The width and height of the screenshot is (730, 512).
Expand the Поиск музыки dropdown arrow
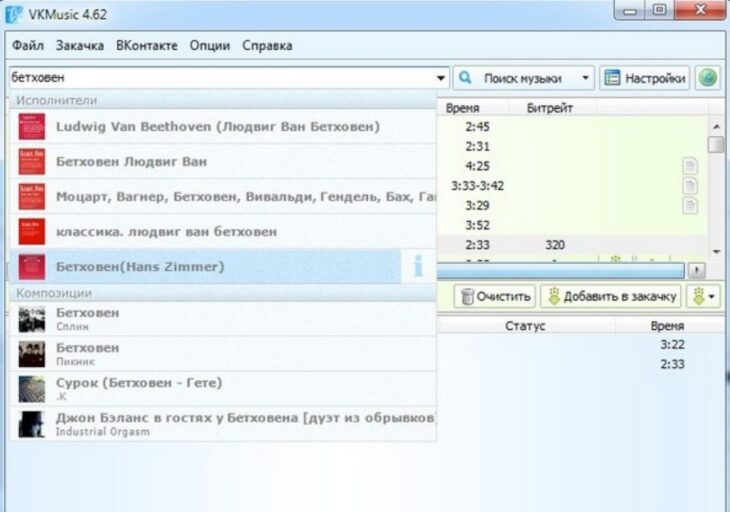click(586, 78)
